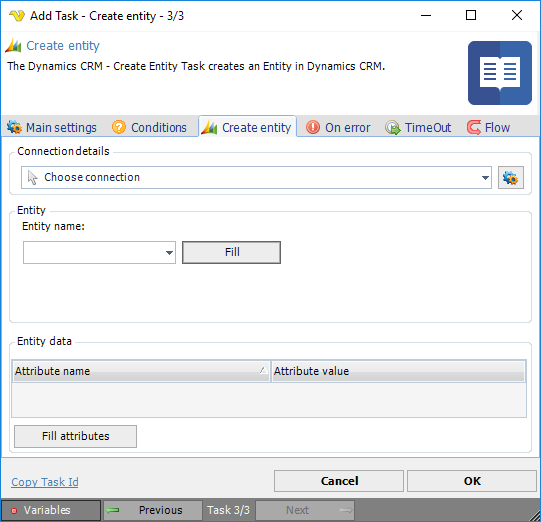Cancel the Add Task dialog
Screen dimensions: 541x522
(x=339, y=481)
